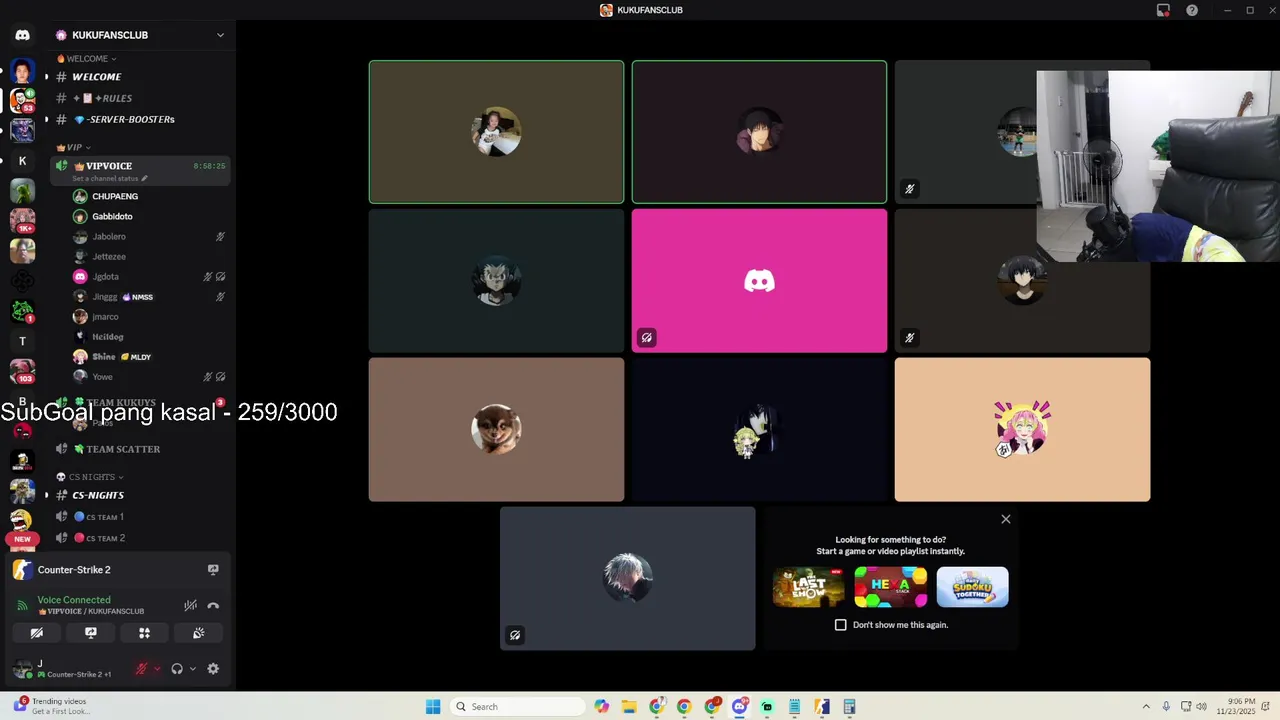Toggle noise suppression in voice panel

tap(190, 605)
